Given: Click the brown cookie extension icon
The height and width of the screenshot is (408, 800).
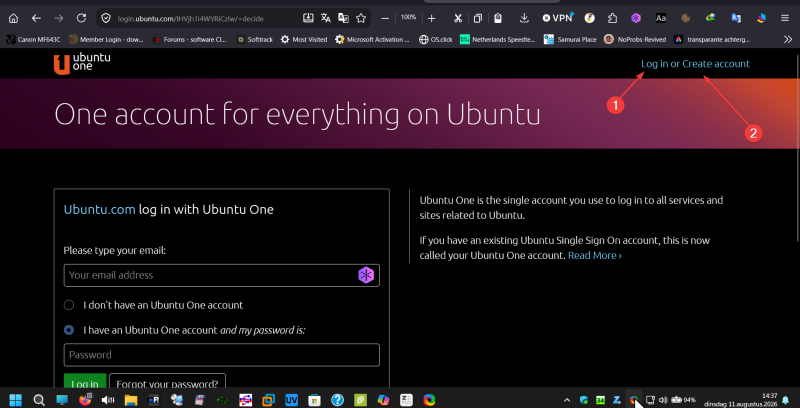Looking at the screenshot, I should click(686, 18).
